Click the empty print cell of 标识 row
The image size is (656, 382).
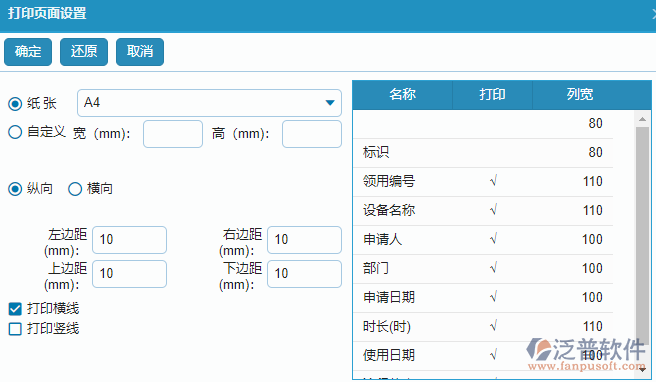tap(493, 152)
